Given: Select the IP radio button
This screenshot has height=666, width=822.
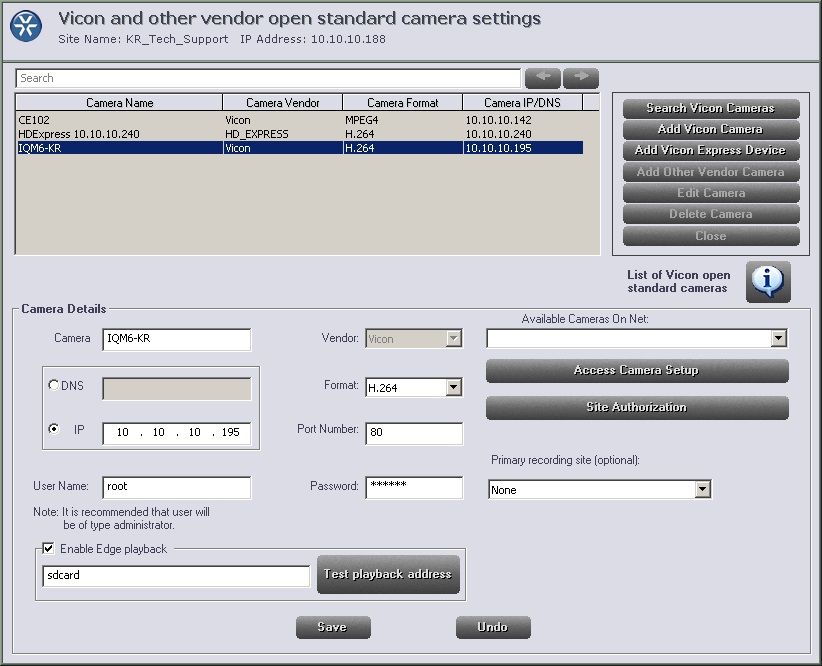Looking at the screenshot, I should [53, 429].
